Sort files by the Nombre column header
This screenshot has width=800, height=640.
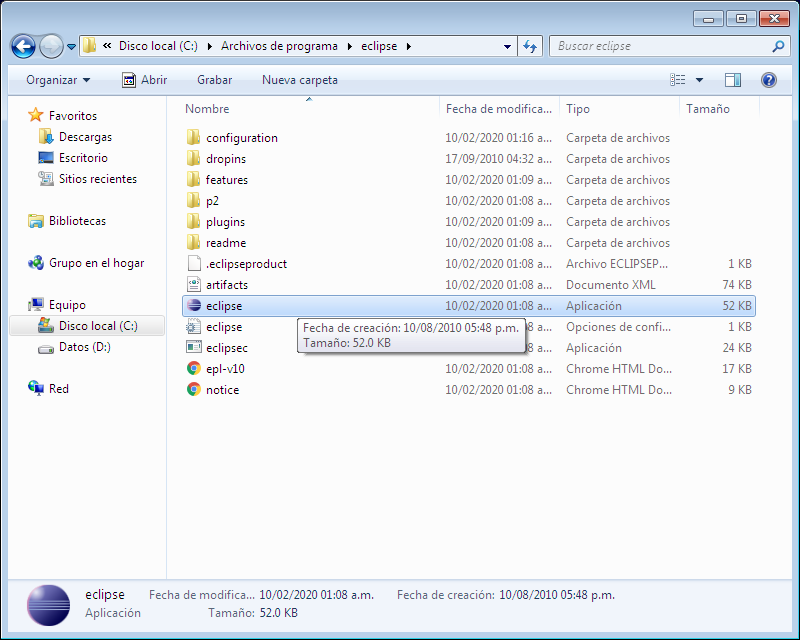click(207, 109)
